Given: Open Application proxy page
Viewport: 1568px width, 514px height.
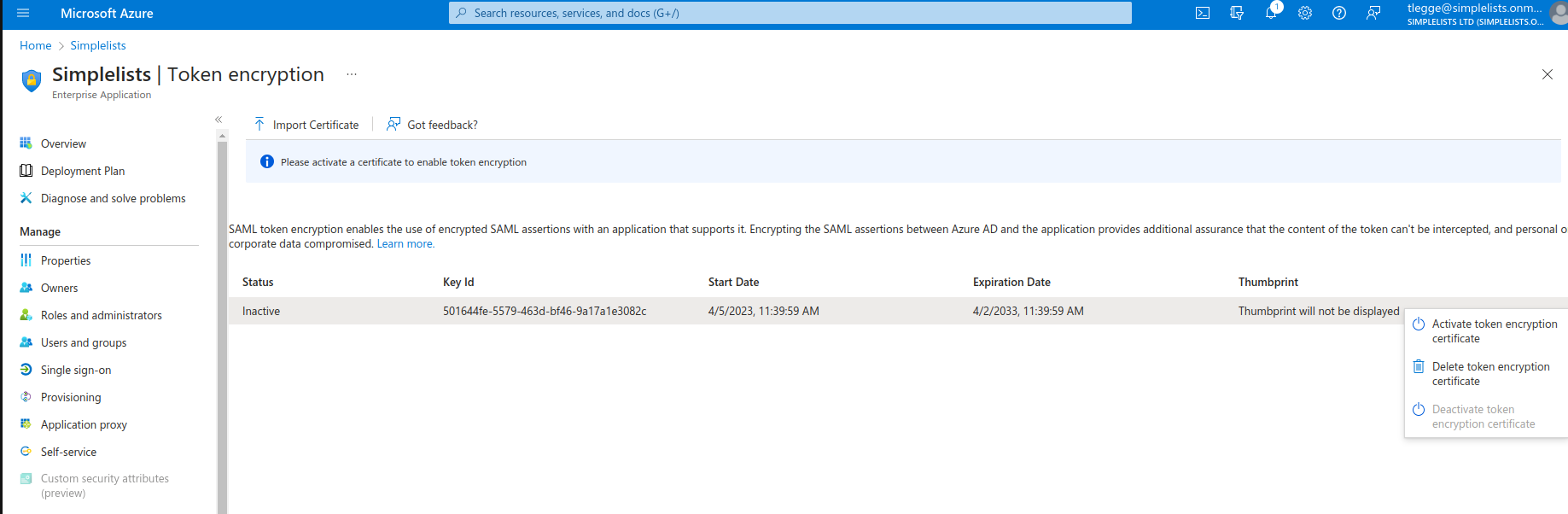Looking at the screenshot, I should point(84,424).
